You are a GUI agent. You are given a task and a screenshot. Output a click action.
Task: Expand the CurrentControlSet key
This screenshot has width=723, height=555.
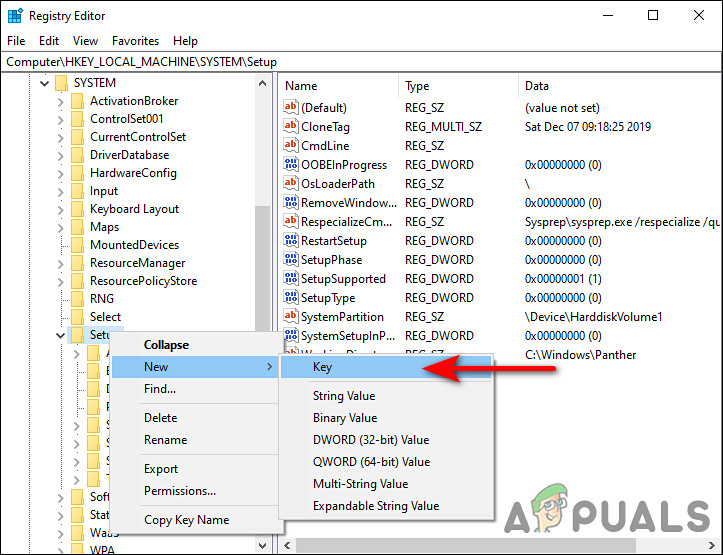pyautogui.click(x=60, y=137)
